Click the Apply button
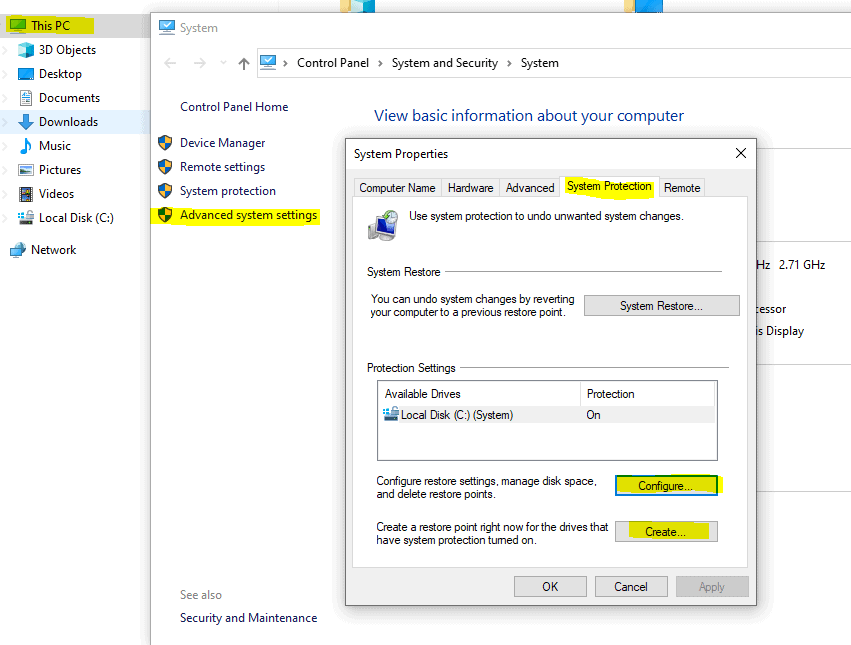851x645 pixels. tap(712, 586)
